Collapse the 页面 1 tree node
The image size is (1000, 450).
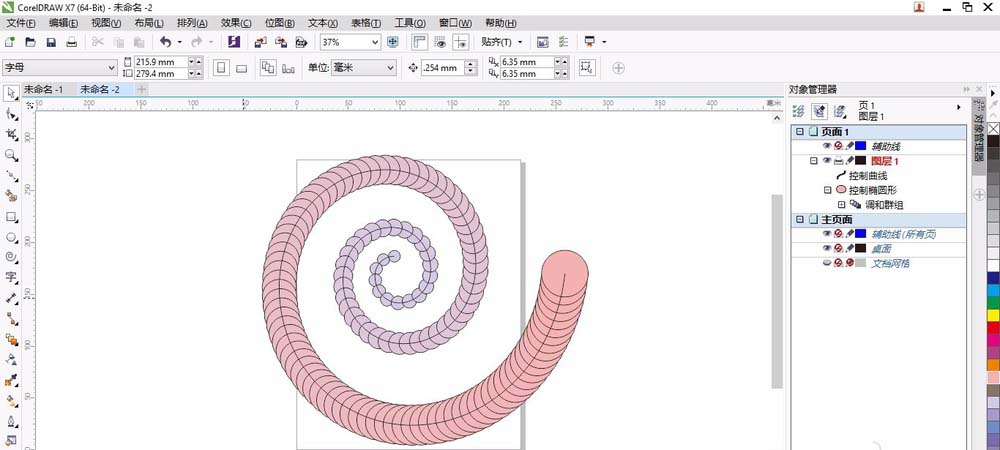tap(799, 132)
